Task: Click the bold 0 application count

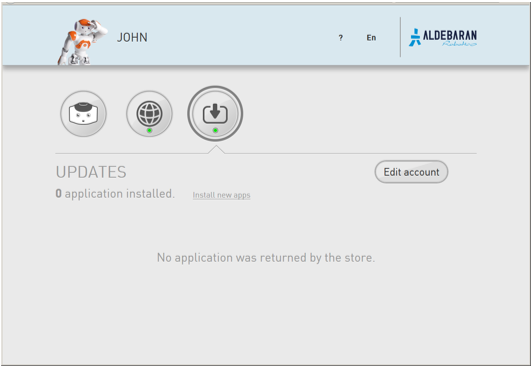Action: click(59, 194)
